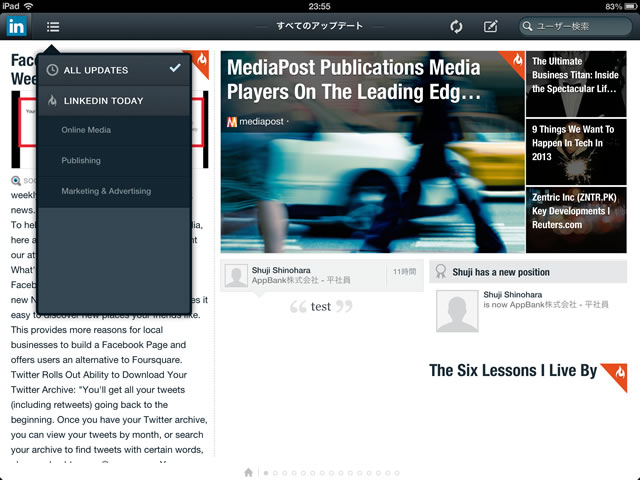The image size is (640, 480).
Task: Open The Ultimate Business Titan article
Action: (x=576, y=84)
